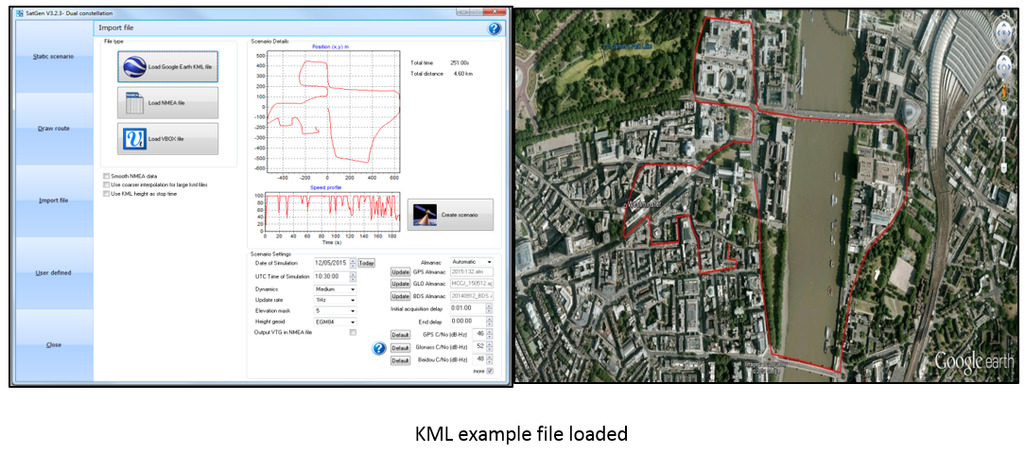Click the Load NMEA file button
Image resolution: width=1025 pixels, height=454 pixels.
click(x=168, y=103)
